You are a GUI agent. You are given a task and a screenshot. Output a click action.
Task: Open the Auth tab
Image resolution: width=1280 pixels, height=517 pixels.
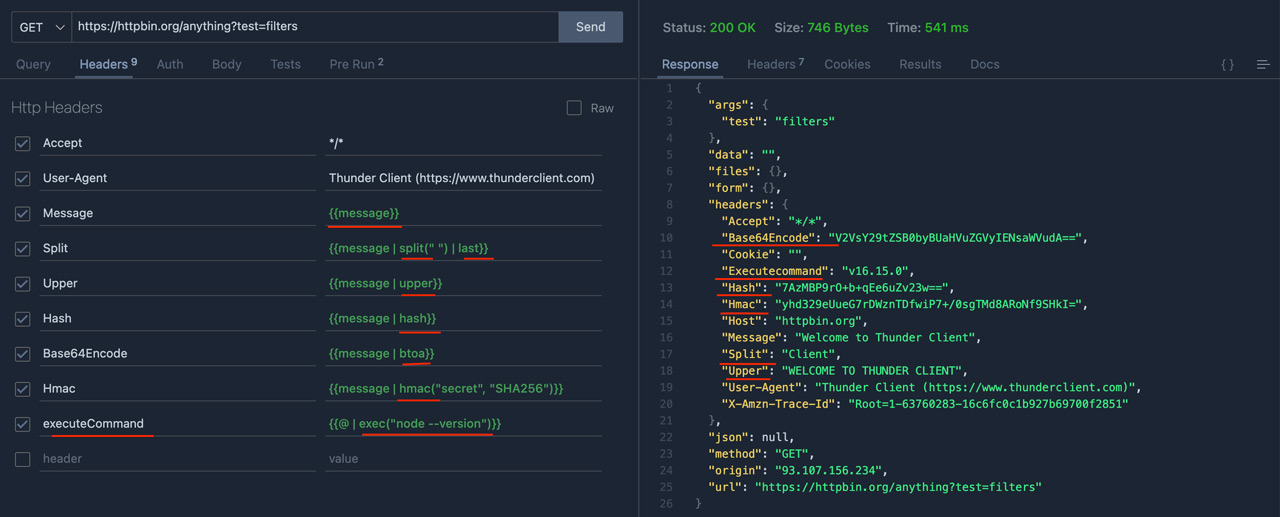[x=170, y=64]
